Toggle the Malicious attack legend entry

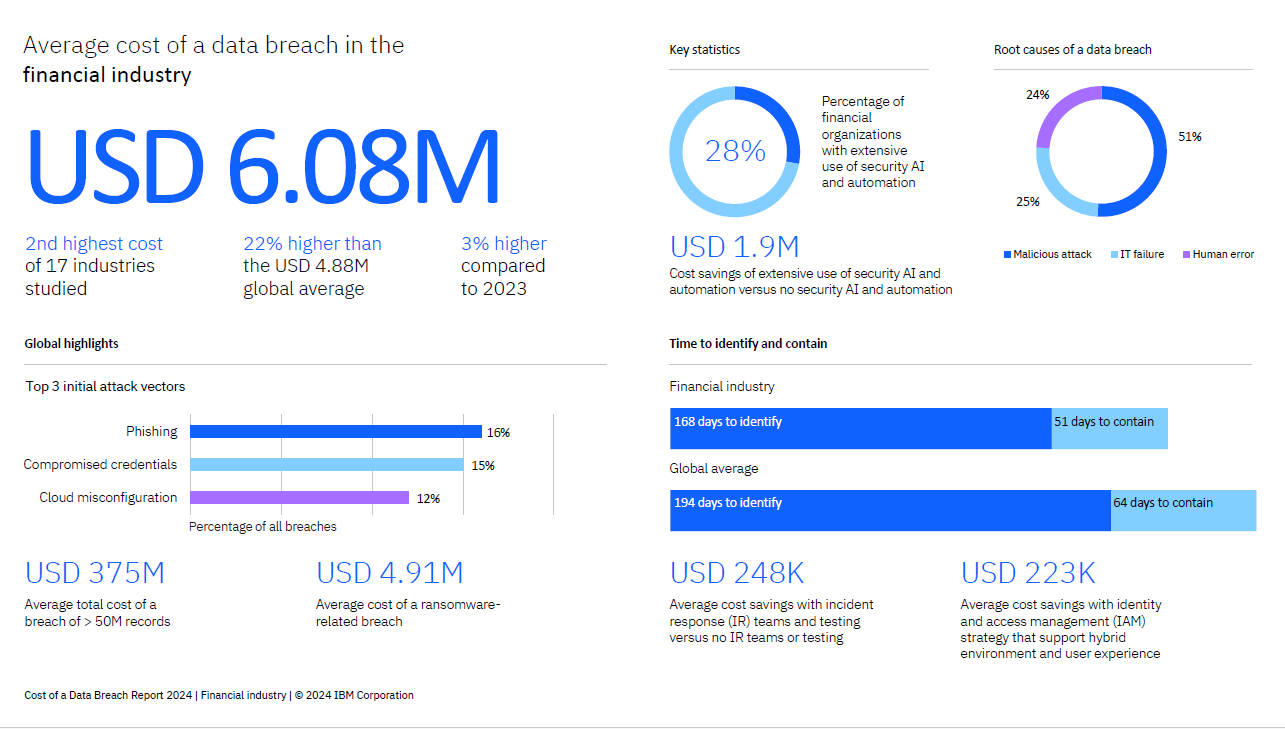[x=1047, y=254]
